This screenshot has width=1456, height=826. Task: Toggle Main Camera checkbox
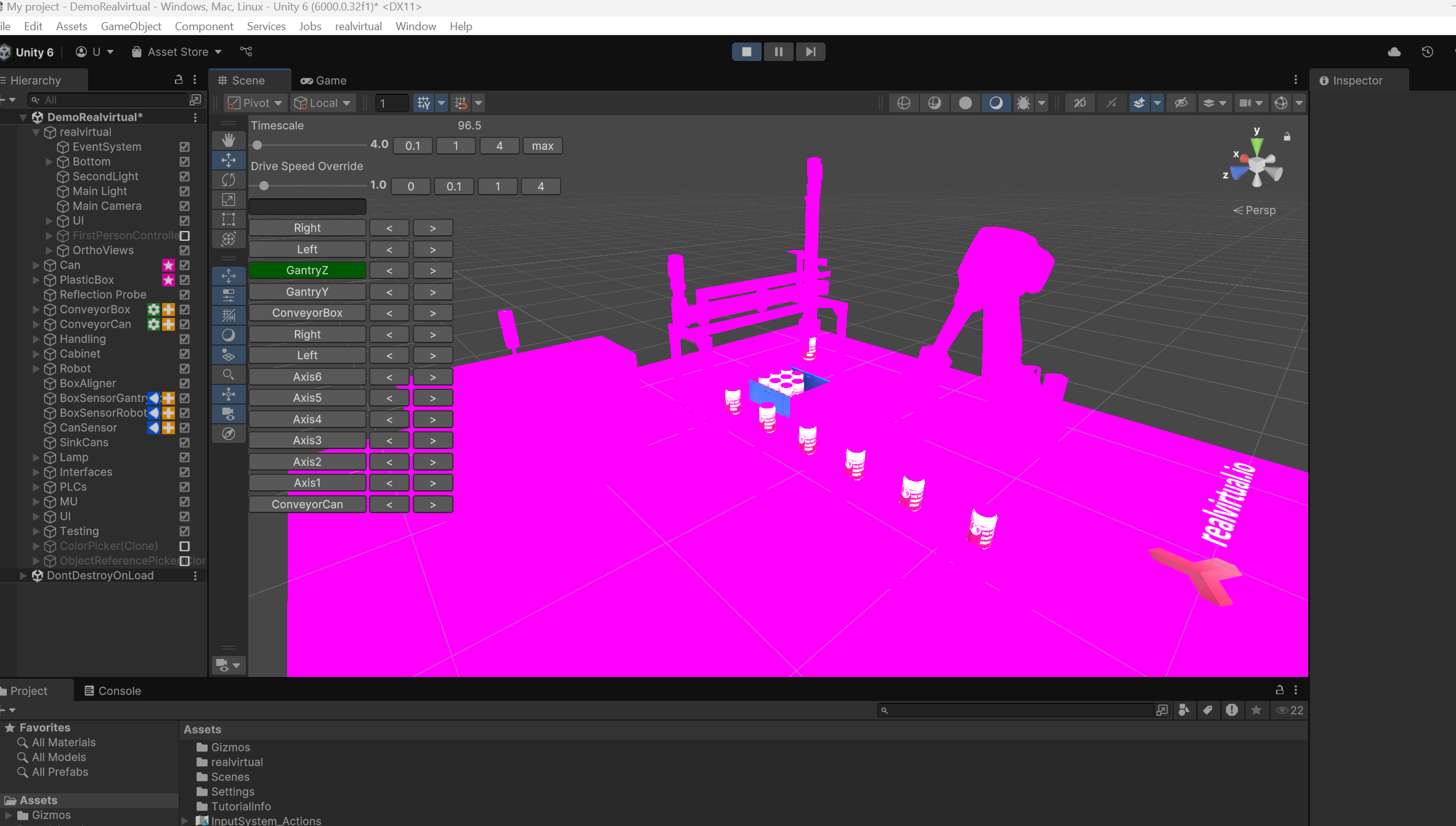(x=184, y=206)
